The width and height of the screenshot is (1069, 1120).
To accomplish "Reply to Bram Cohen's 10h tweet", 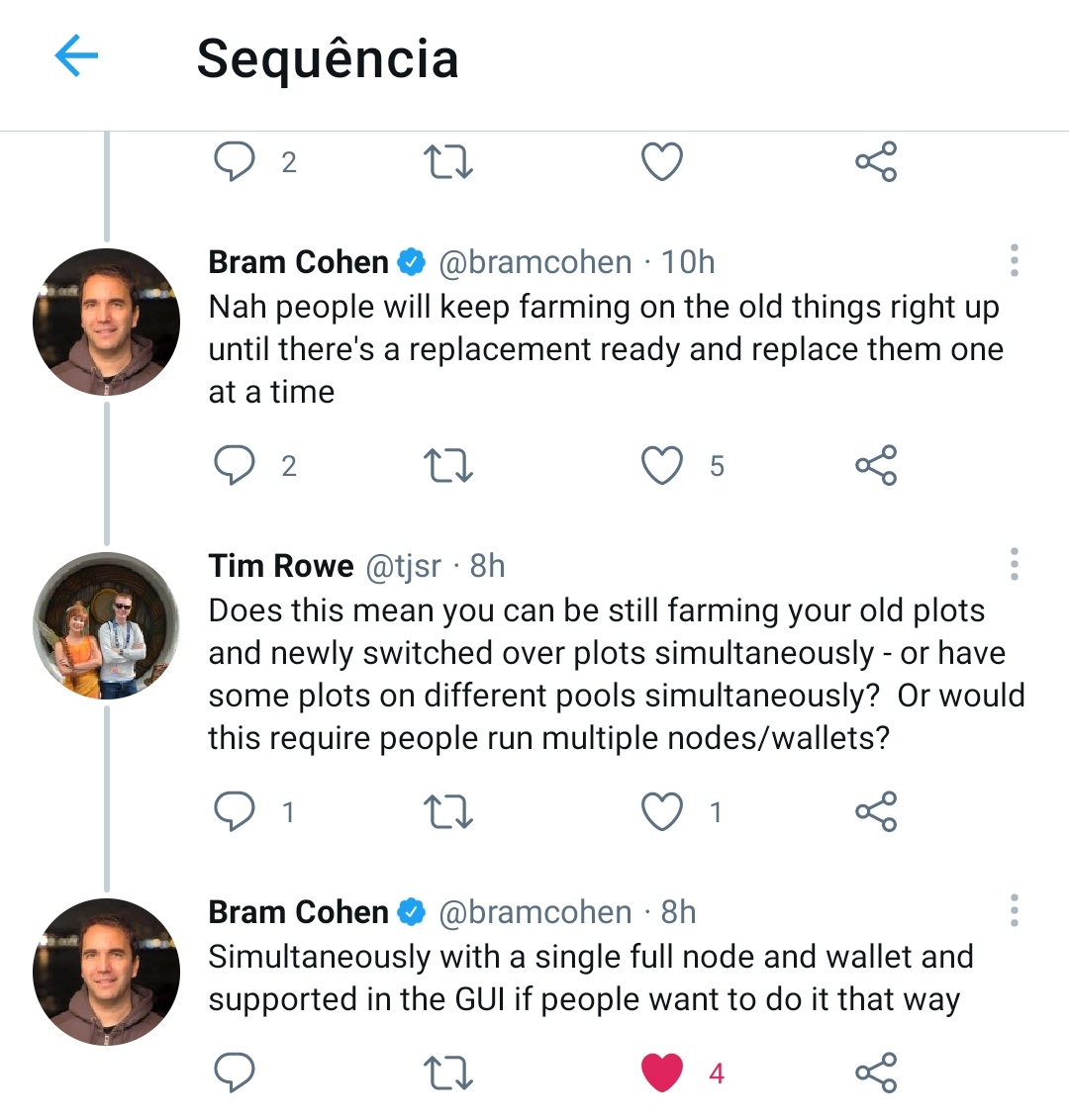I will (x=235, y=466).
